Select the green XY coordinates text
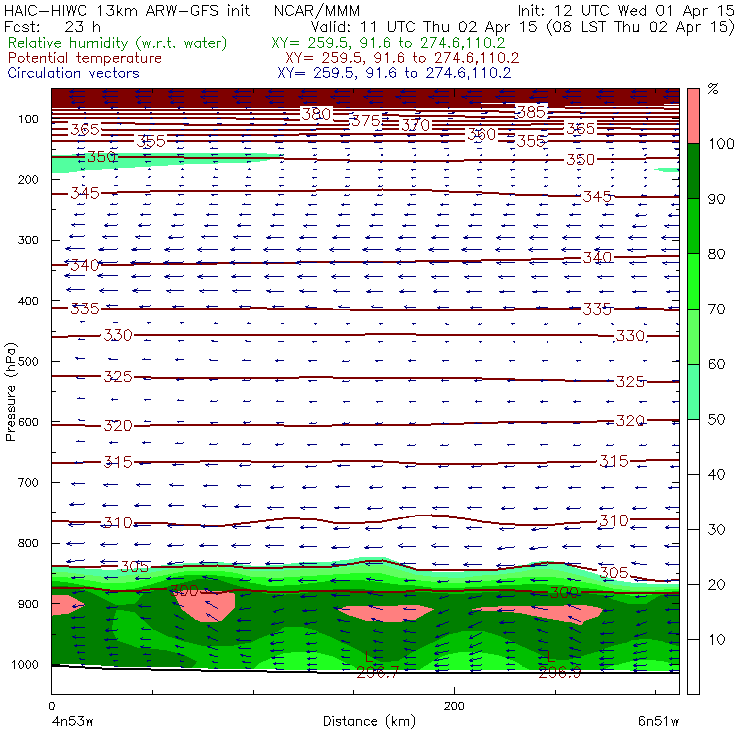The width and height of the screenshot is (740, 740). tap(388, 43)
